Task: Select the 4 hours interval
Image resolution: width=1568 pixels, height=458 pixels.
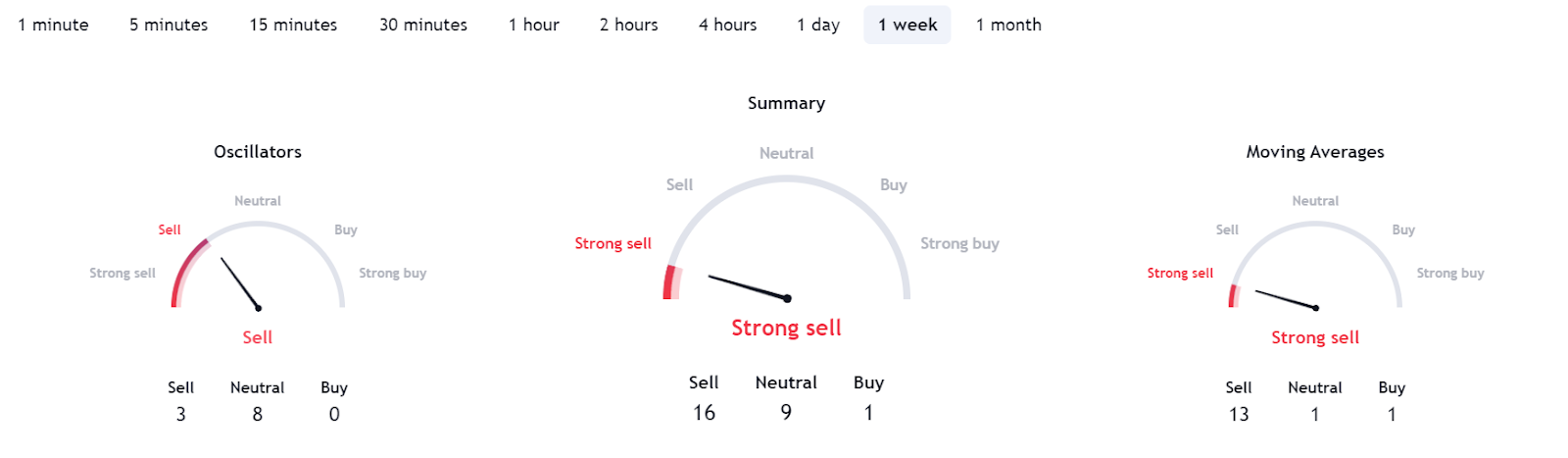Action: point(727,25)
